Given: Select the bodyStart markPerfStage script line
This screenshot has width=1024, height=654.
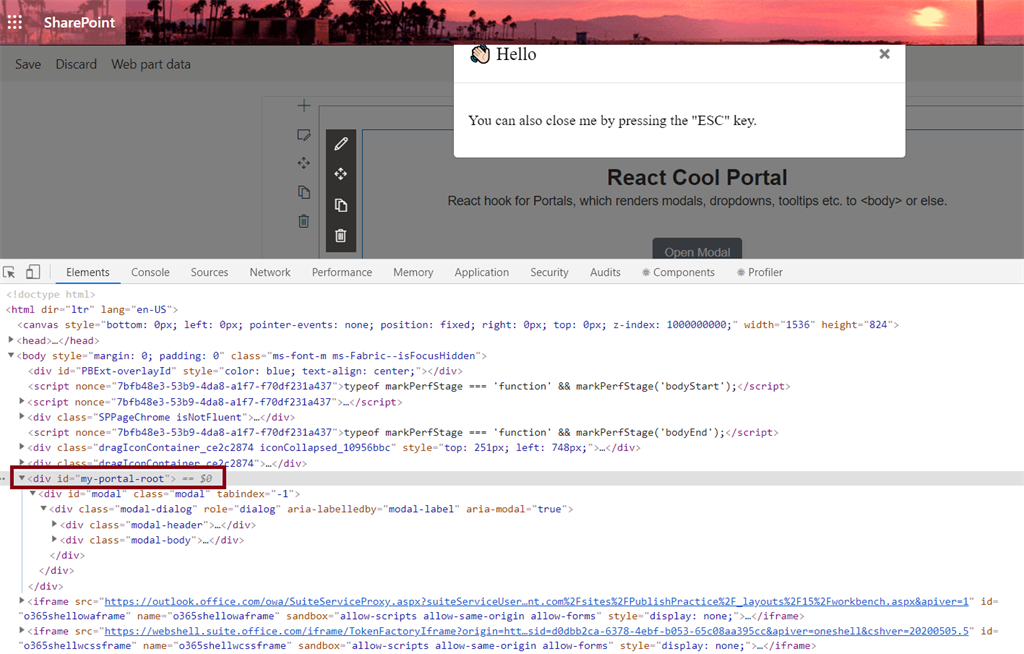Looking at the screenshot, I should [x=409, y=386].
